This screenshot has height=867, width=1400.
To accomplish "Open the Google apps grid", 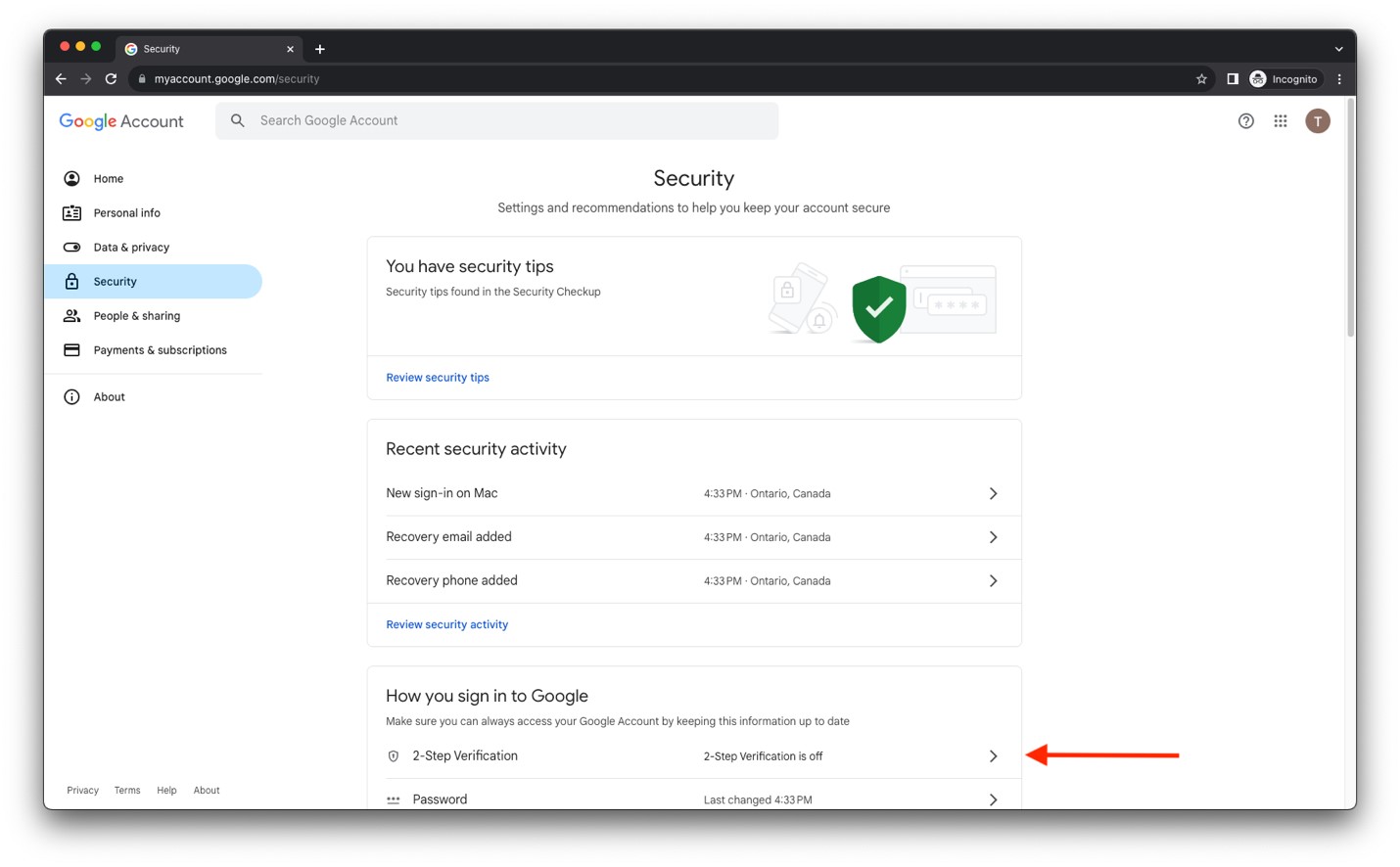I will (x=1281, y=121).
